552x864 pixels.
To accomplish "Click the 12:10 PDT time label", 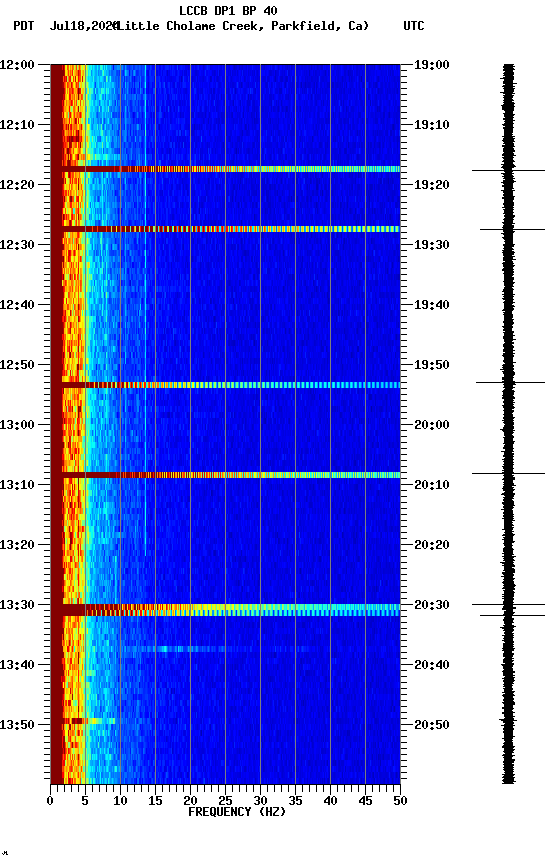I will pyautogui.click(x=17, y=125).
